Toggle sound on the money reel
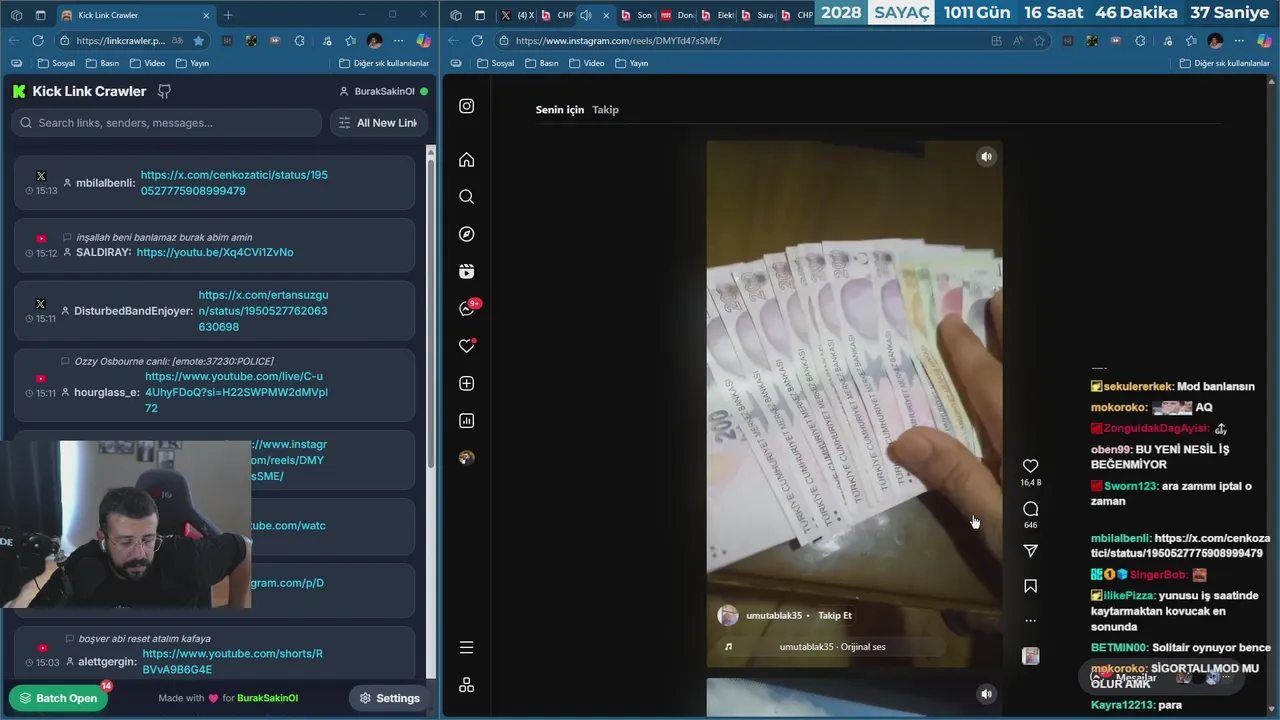Screen dimensions: 1280x720 [x=986, y=157]
